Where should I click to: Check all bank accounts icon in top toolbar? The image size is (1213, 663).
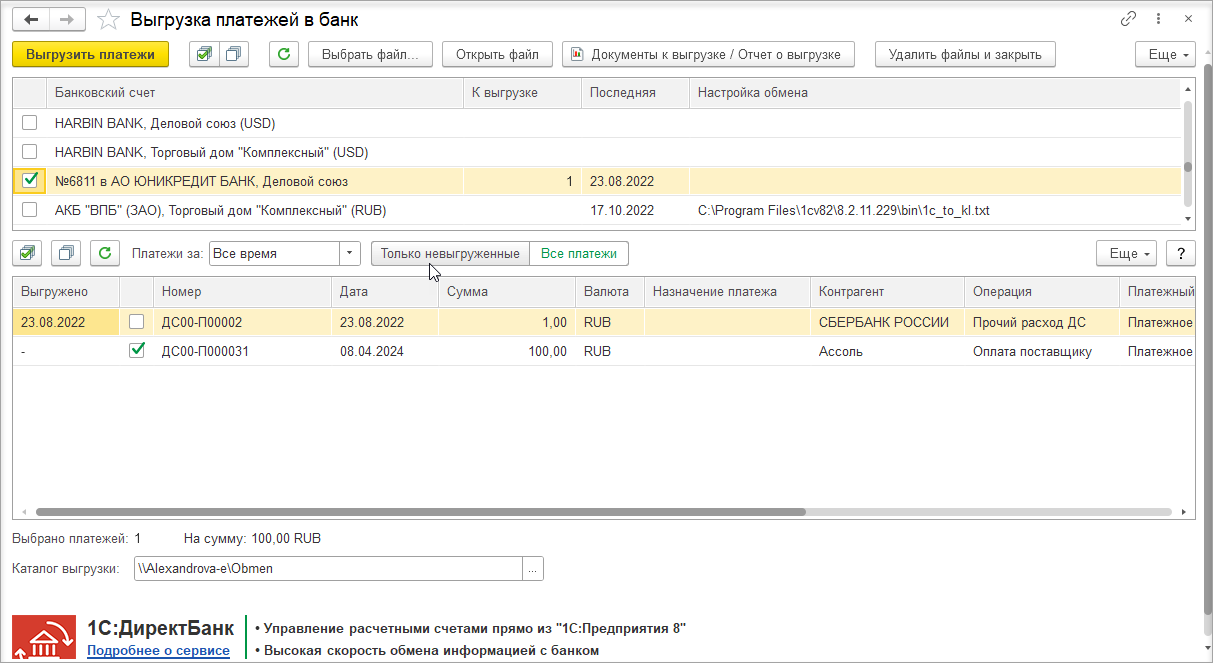(204, 55)
